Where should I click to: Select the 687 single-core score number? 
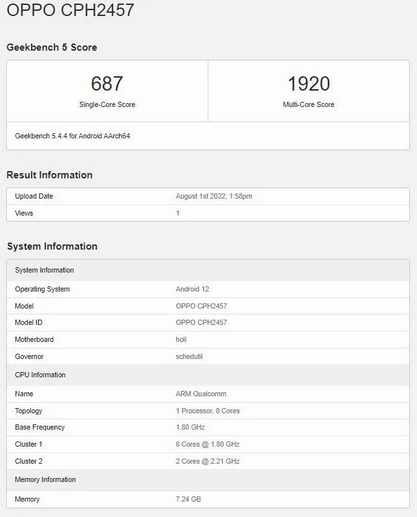(x=107, y=83)
